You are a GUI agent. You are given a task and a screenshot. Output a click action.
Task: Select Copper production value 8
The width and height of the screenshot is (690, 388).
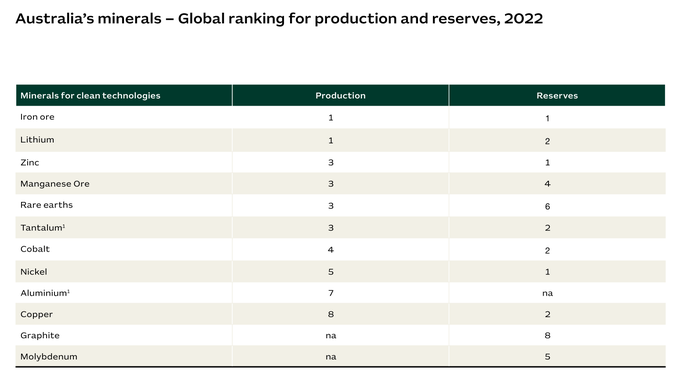pyautogui.click(x=330, y=314)
